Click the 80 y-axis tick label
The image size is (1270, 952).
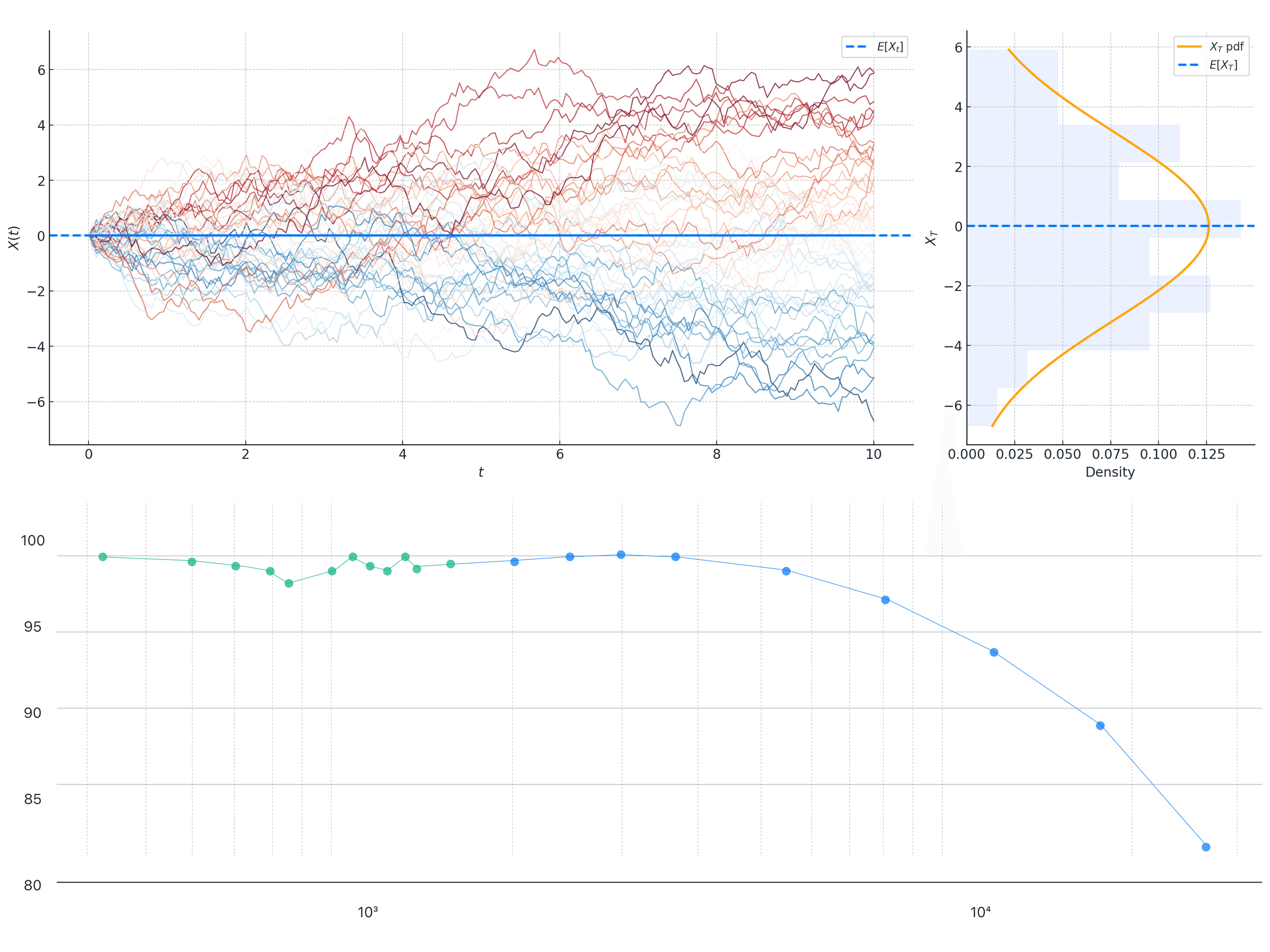[33, 886]
